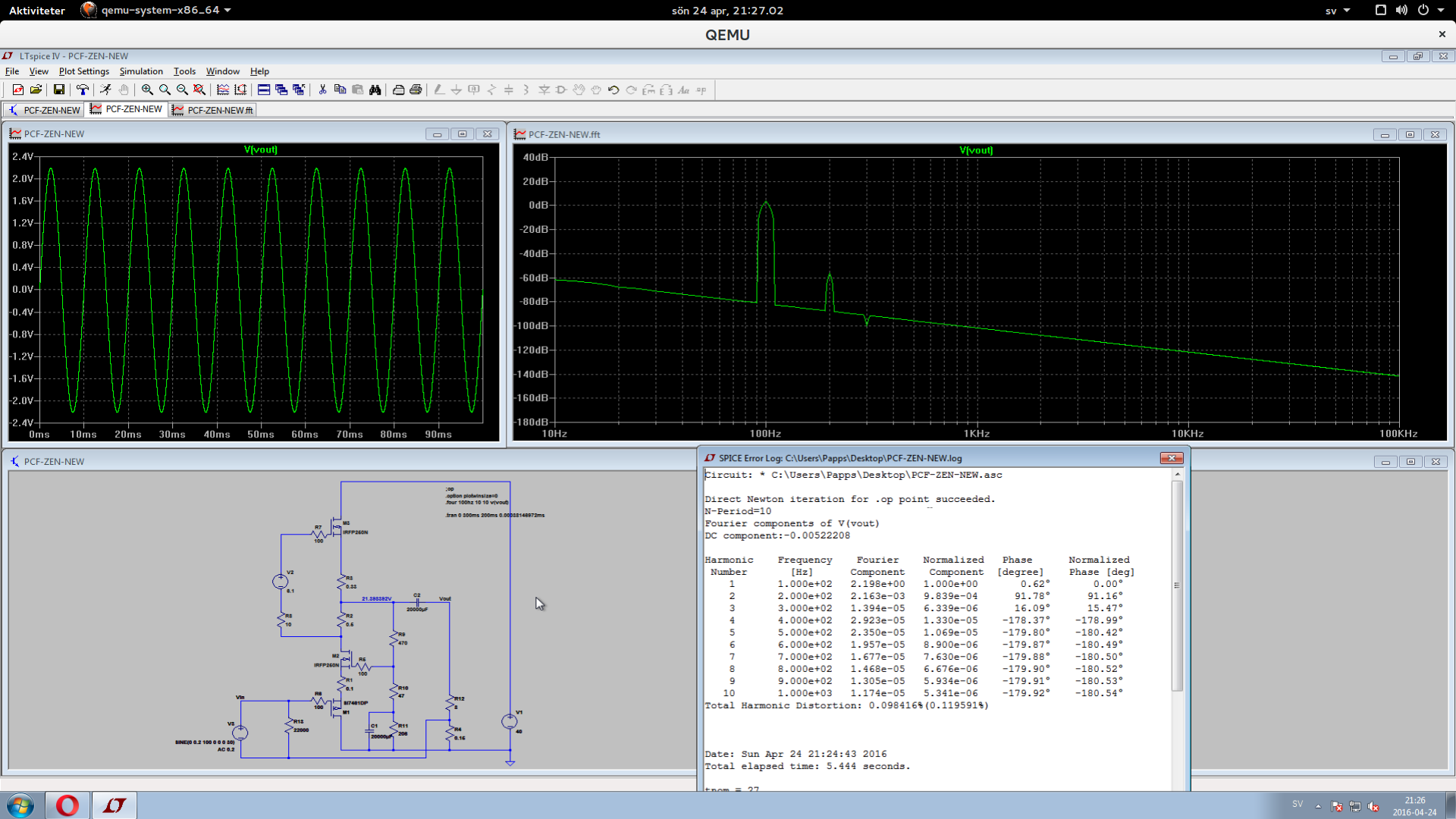1456x819 pixels.
Task: Tile windows horizontally with the toolbar icon
Action: pyautogui.click(x=264, y=89)
